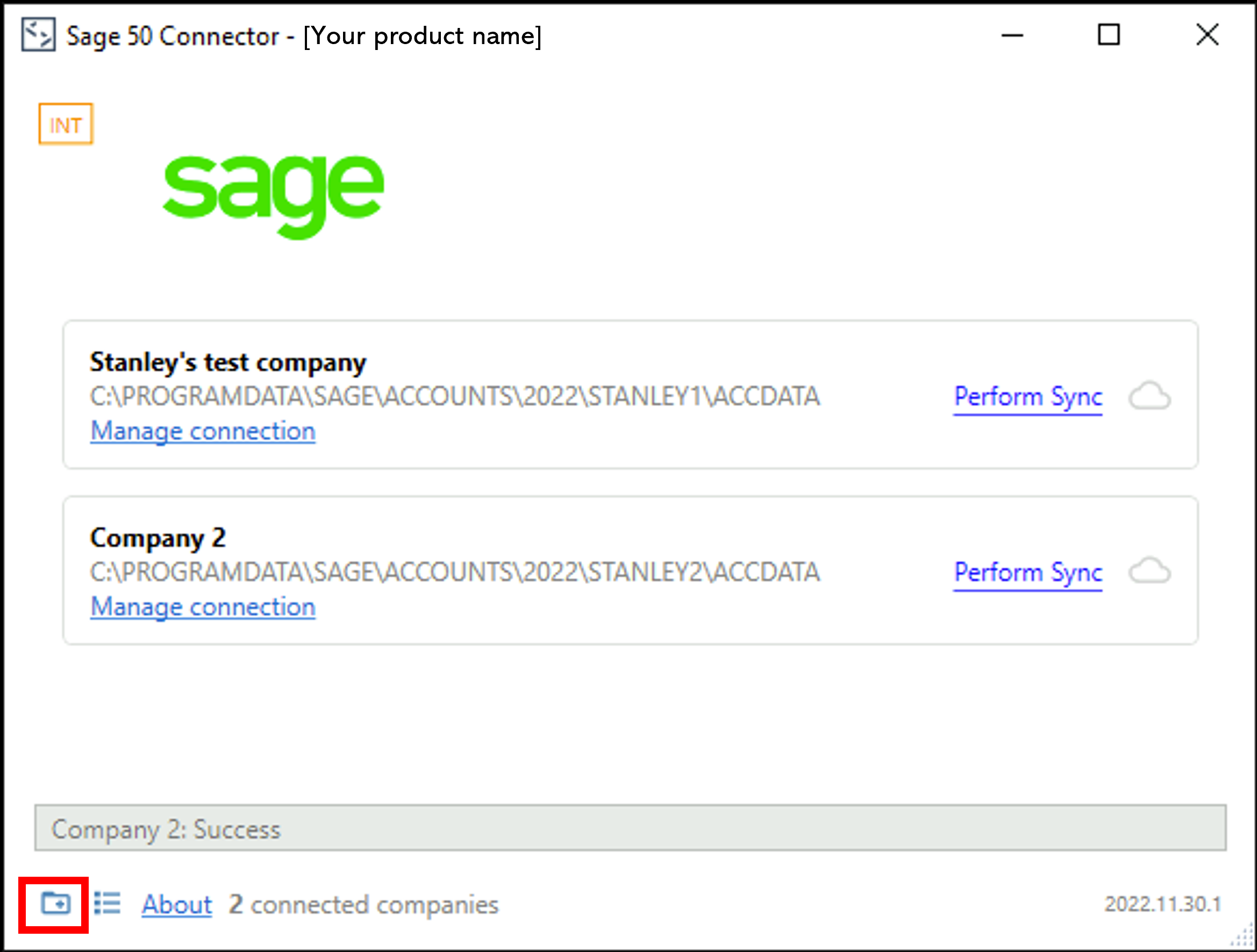The height and width of the screenshot is (952, 1257).
Task: Click the version number 2022.11.30.1
Action: pyautogui.click(x=1162, y=904)
